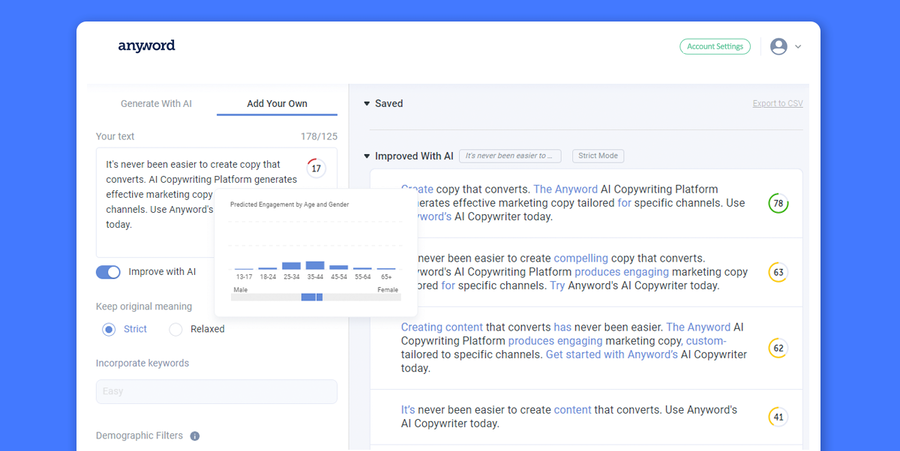Select the Relaxed radio option
Image resolution: width=900 pixels, height=451 pixels.
pos(176,329)
